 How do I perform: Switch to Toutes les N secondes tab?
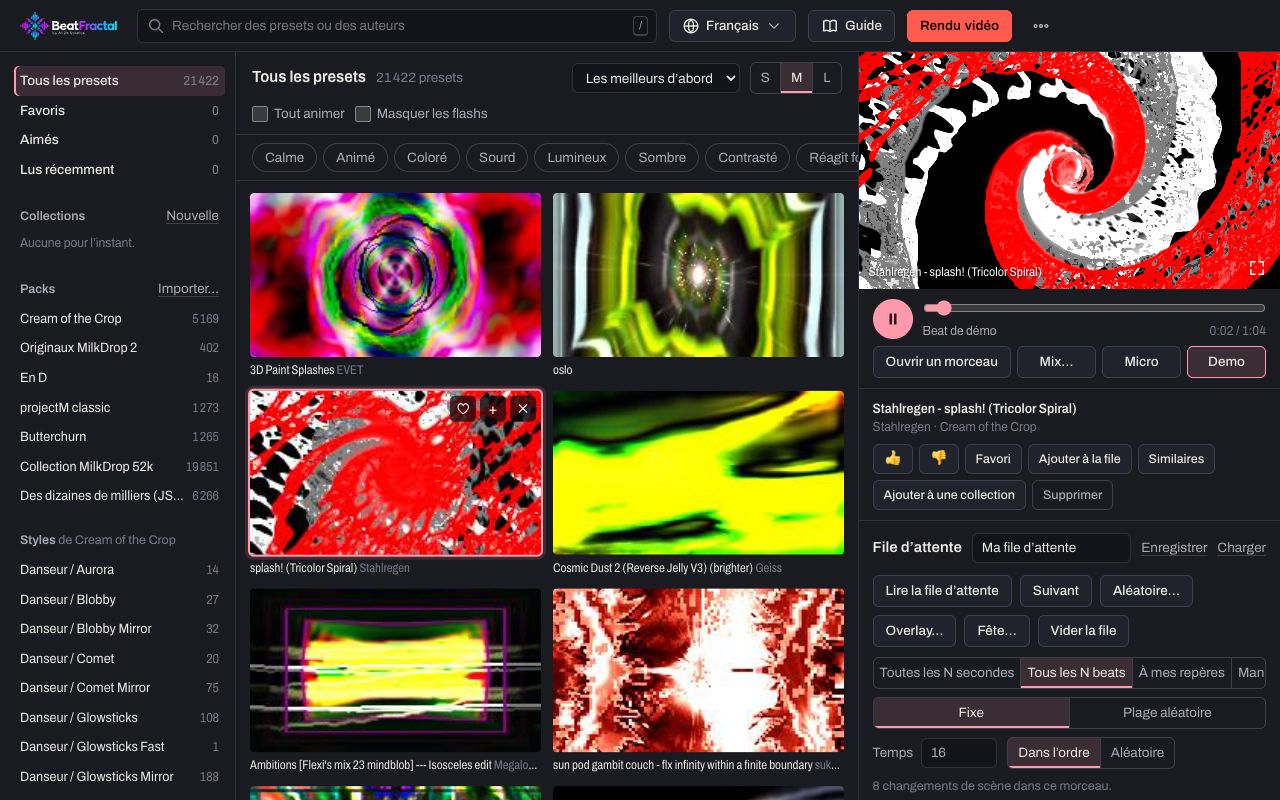click(947, 673)
